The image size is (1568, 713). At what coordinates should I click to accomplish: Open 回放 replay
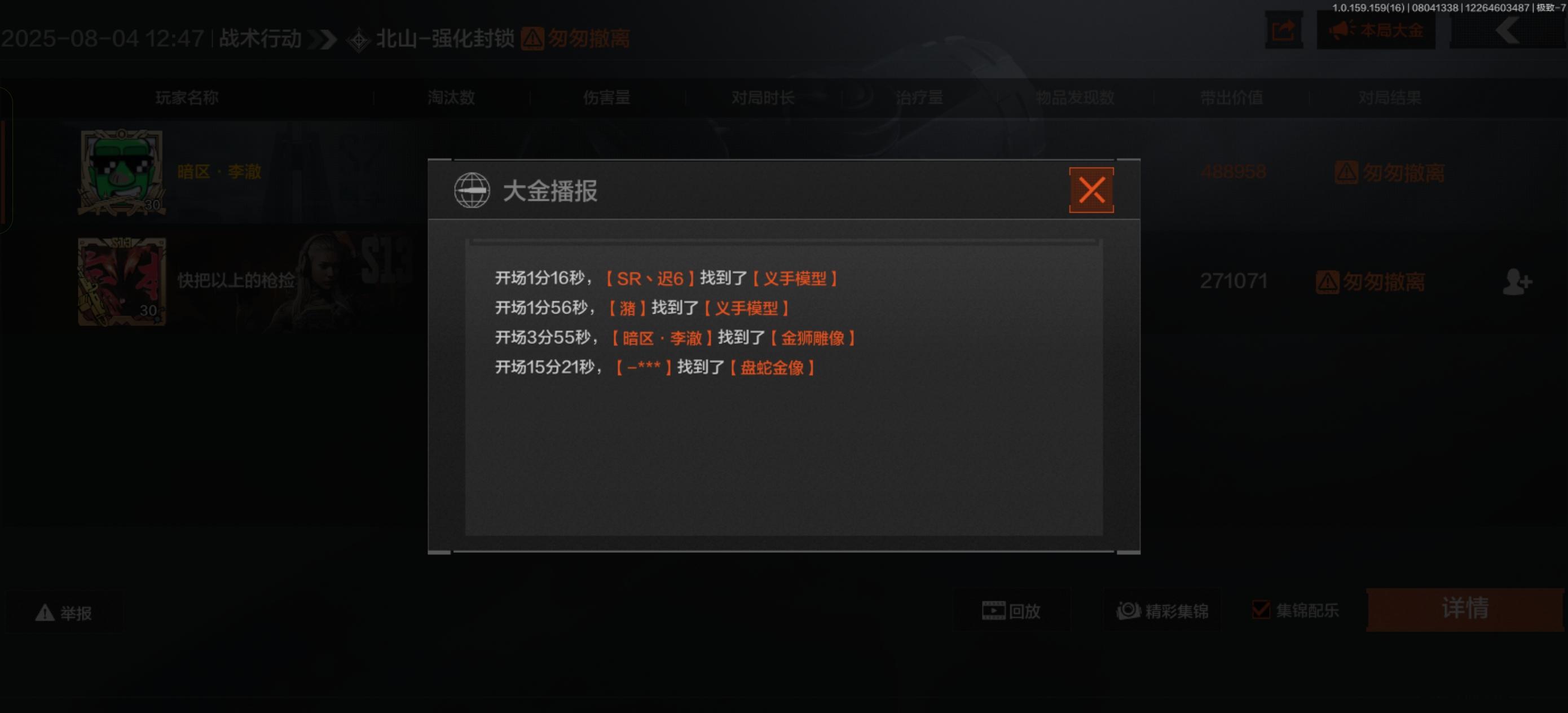tap(1011, 611)
